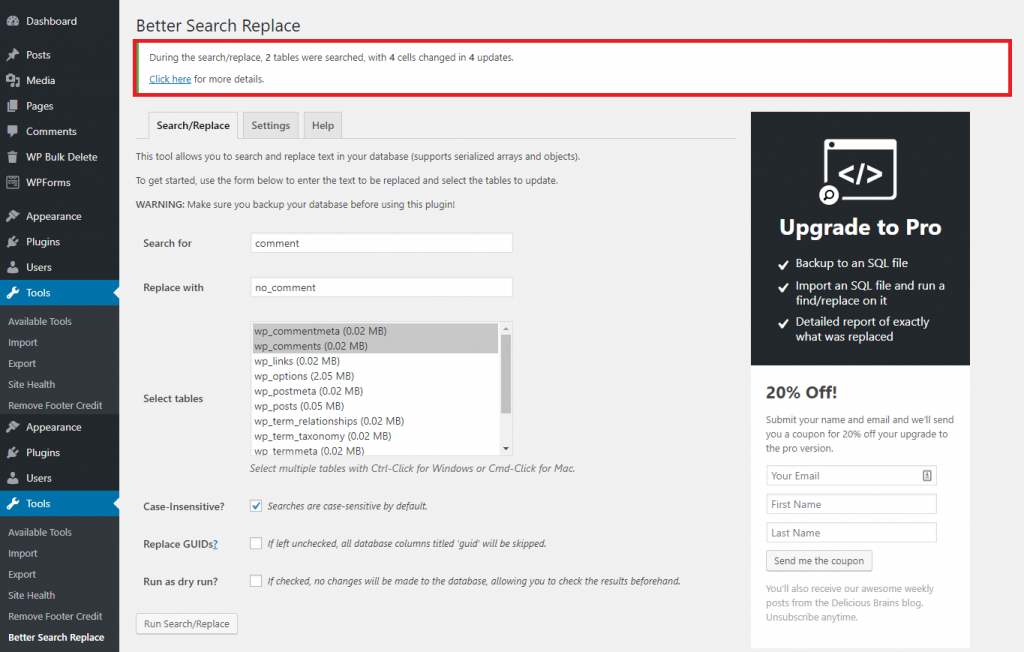
Task: Open the upper Export submenu item
Action: [x=22, y=363]
